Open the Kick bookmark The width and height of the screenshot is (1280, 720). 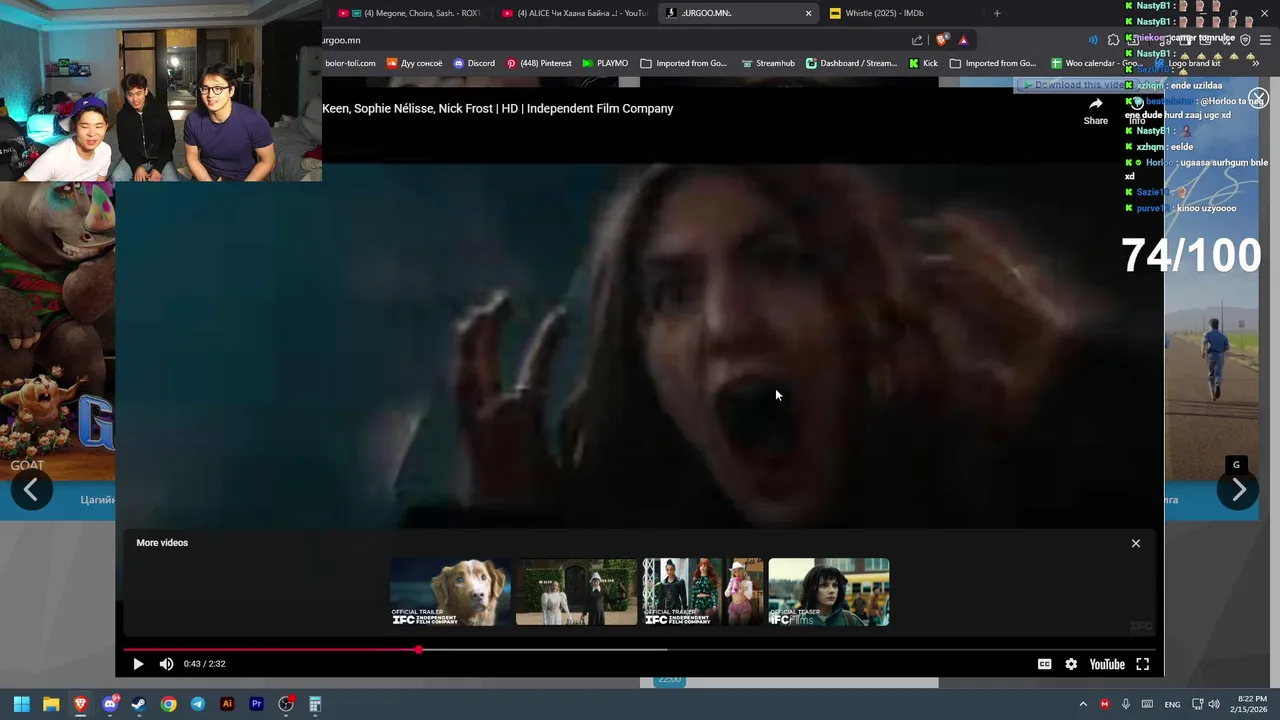point(923,63)
